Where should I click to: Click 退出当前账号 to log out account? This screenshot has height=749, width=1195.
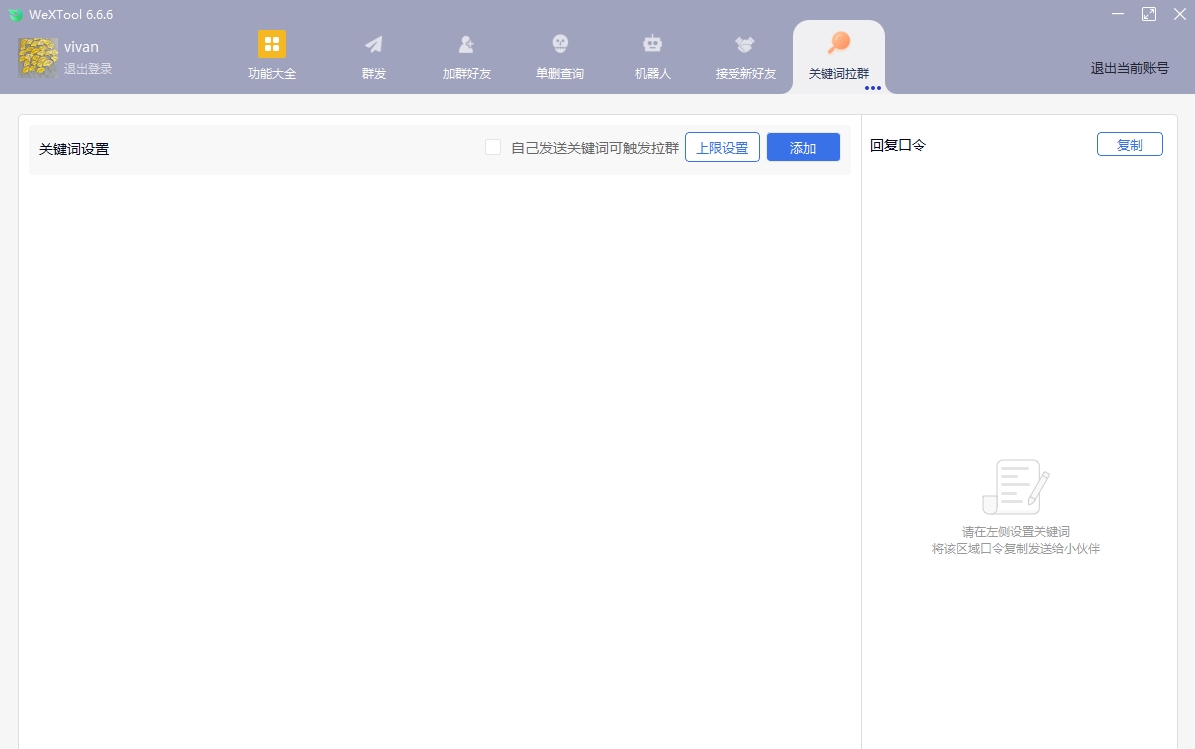pyautogui.click(x=1128, y=69)
